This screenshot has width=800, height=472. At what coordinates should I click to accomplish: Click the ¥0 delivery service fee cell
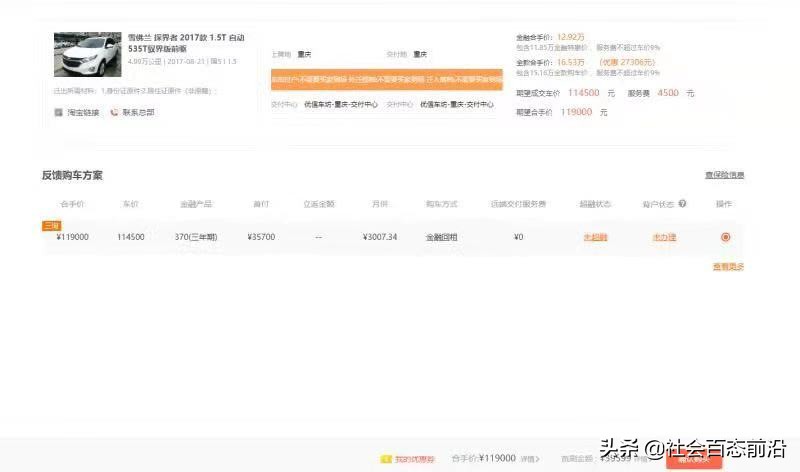point(518,237)
